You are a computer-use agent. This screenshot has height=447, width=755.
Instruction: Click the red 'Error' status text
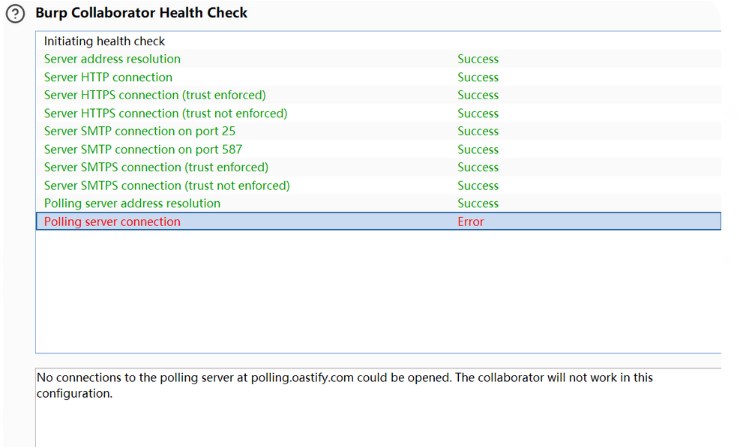470,221
